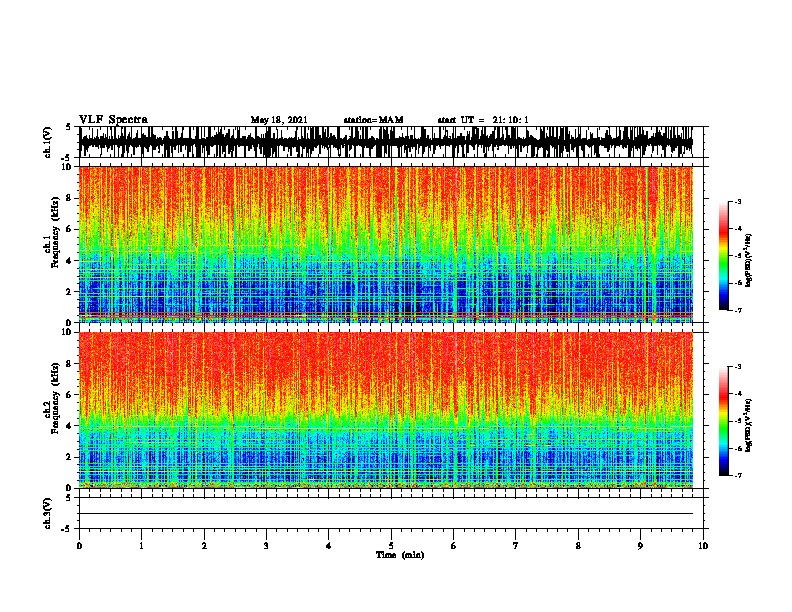Click time axis tick label "1"

point(141,546)
